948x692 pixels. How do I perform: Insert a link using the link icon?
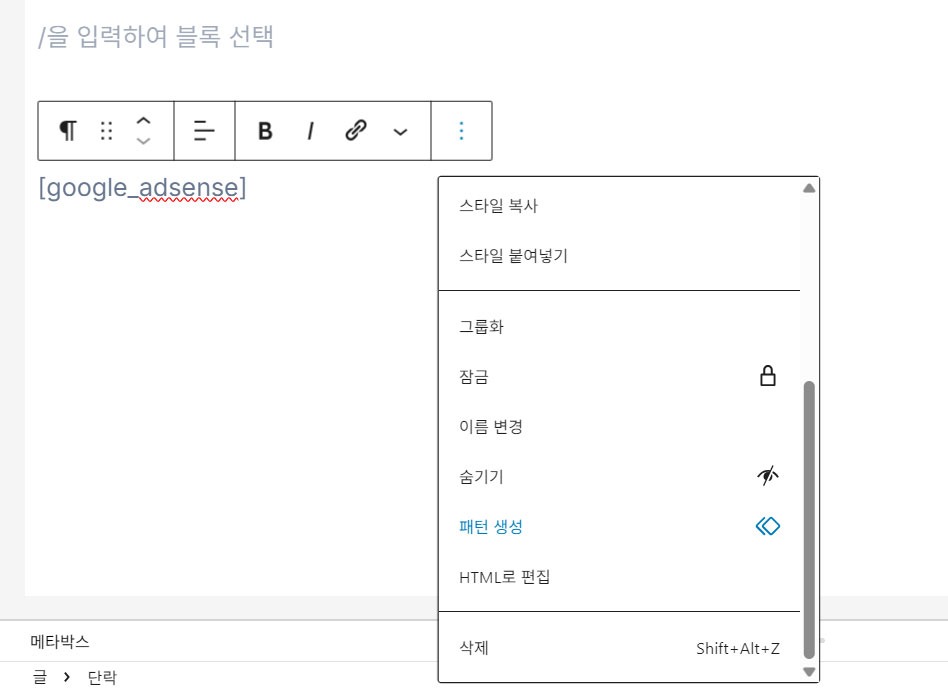pos(356,130)
